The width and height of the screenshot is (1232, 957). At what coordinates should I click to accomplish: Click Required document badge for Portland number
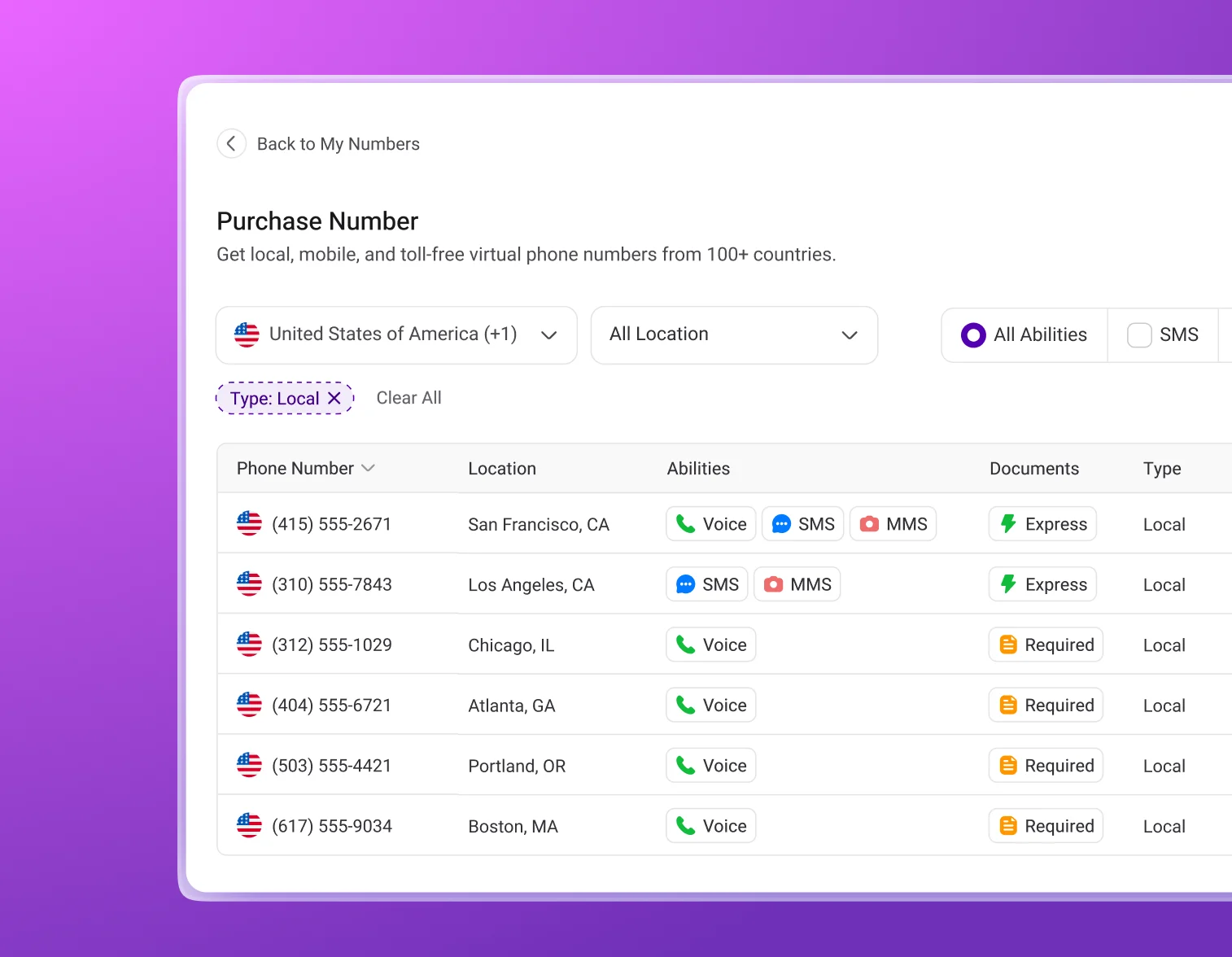coord(1046,766)
